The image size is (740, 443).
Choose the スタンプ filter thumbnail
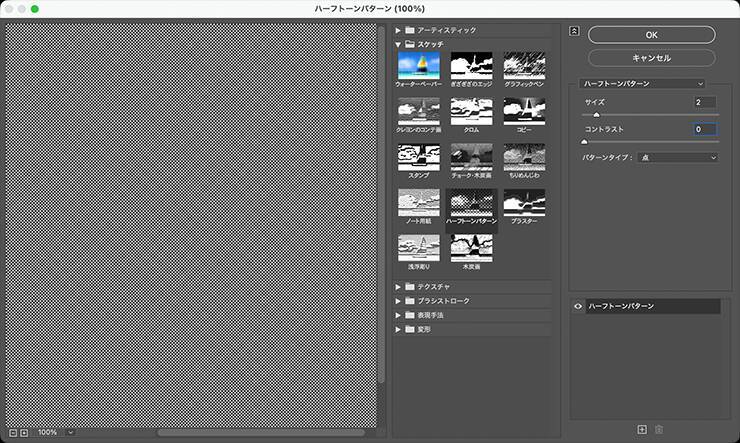tap(419, 157)
